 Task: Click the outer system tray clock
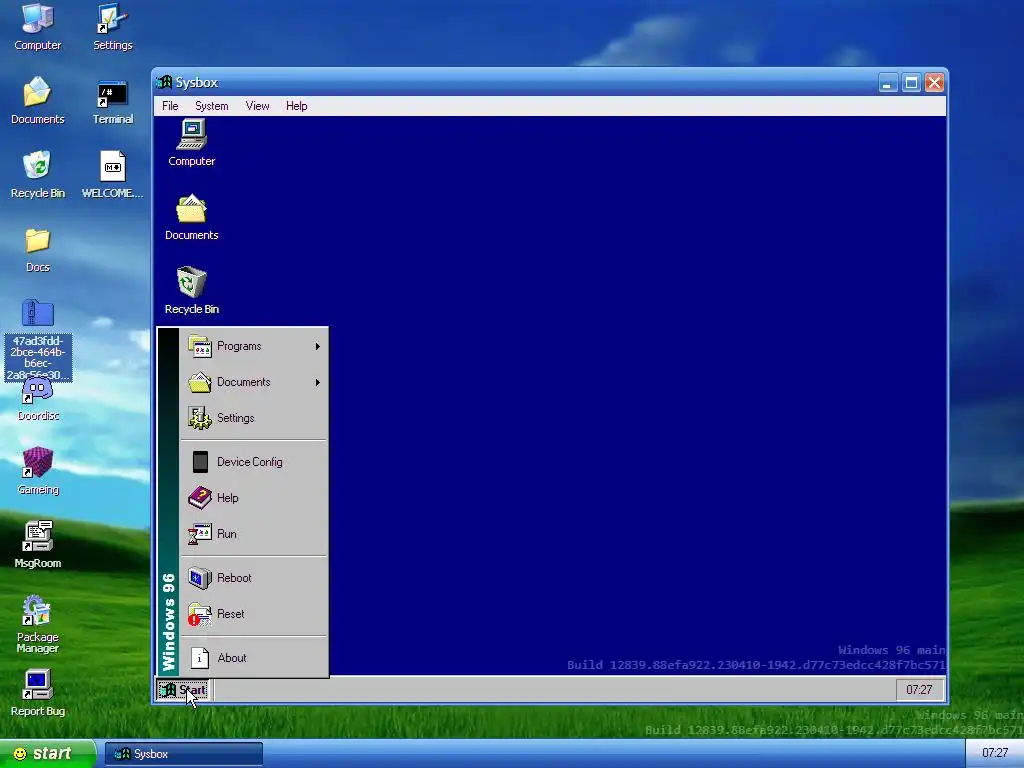coord(995,753)
